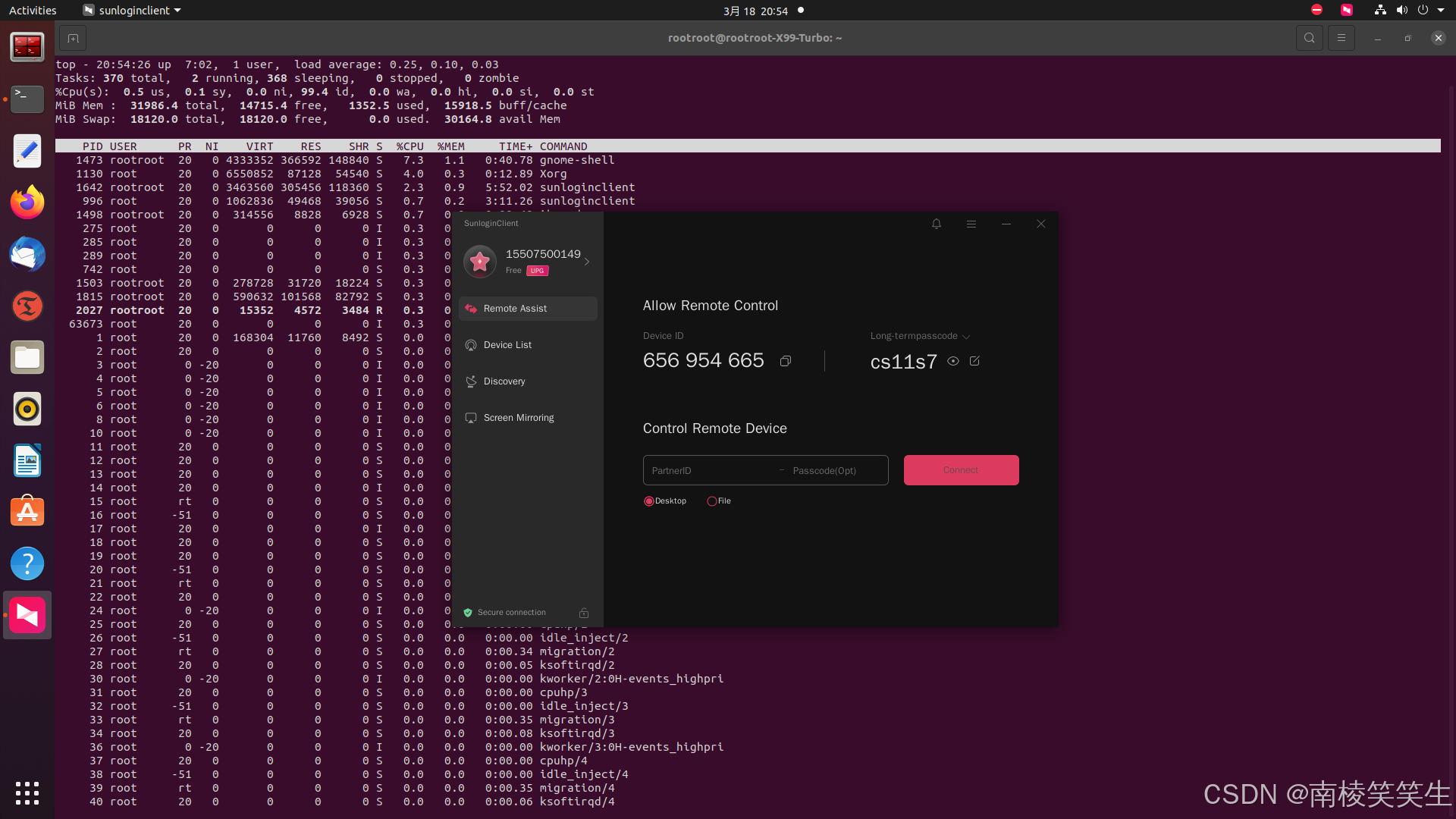Toggle passcode visibility eye icon

[953, 361]
